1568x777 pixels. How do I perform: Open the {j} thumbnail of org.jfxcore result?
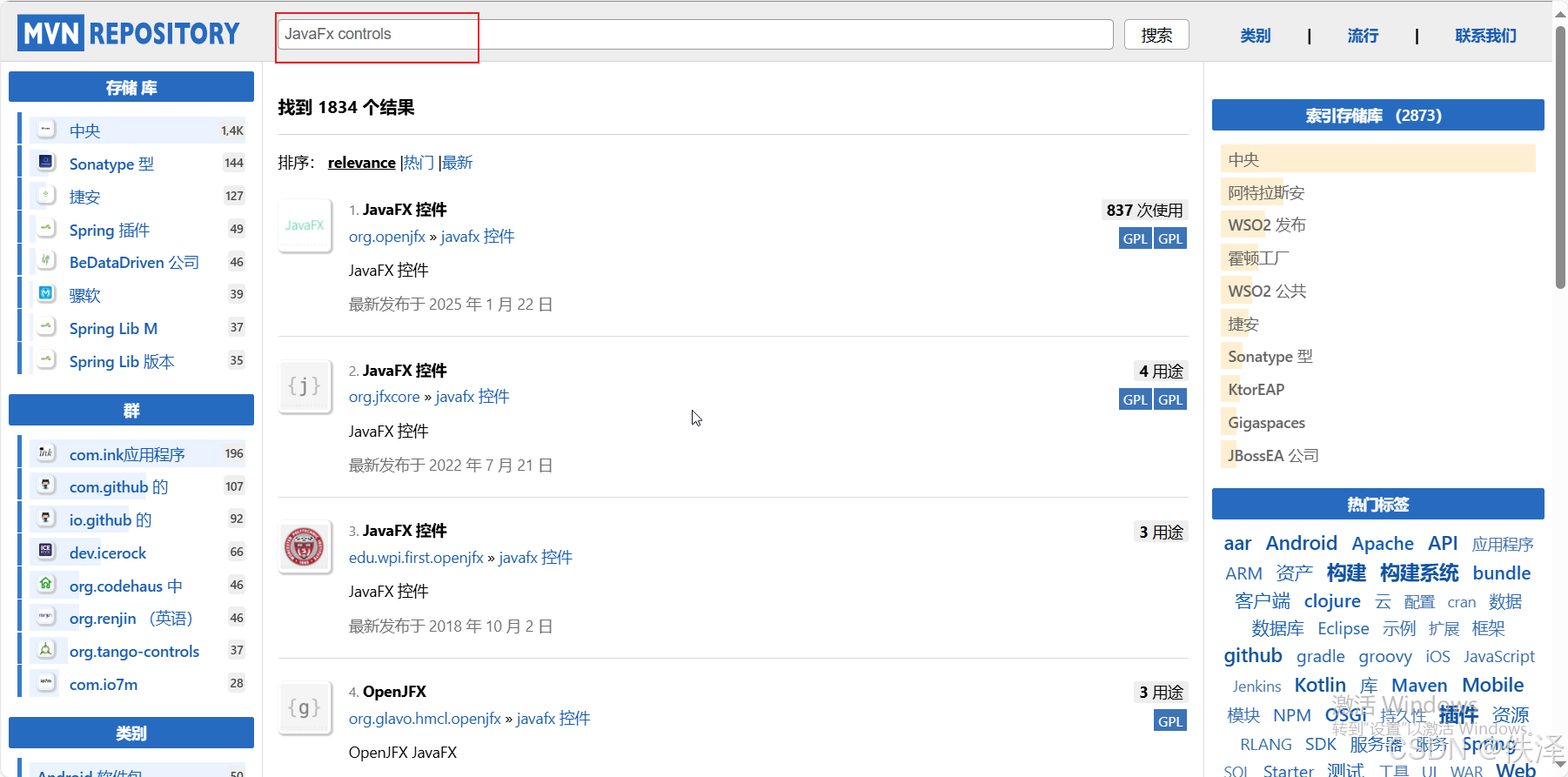[x=305, y=386]
